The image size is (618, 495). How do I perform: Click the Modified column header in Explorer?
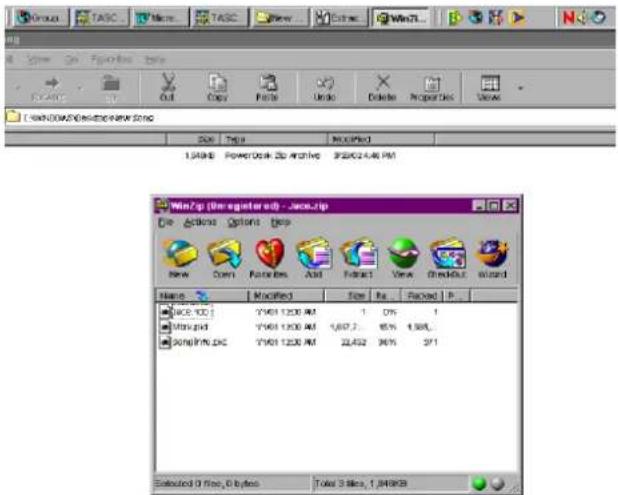[x=381, y=140]
